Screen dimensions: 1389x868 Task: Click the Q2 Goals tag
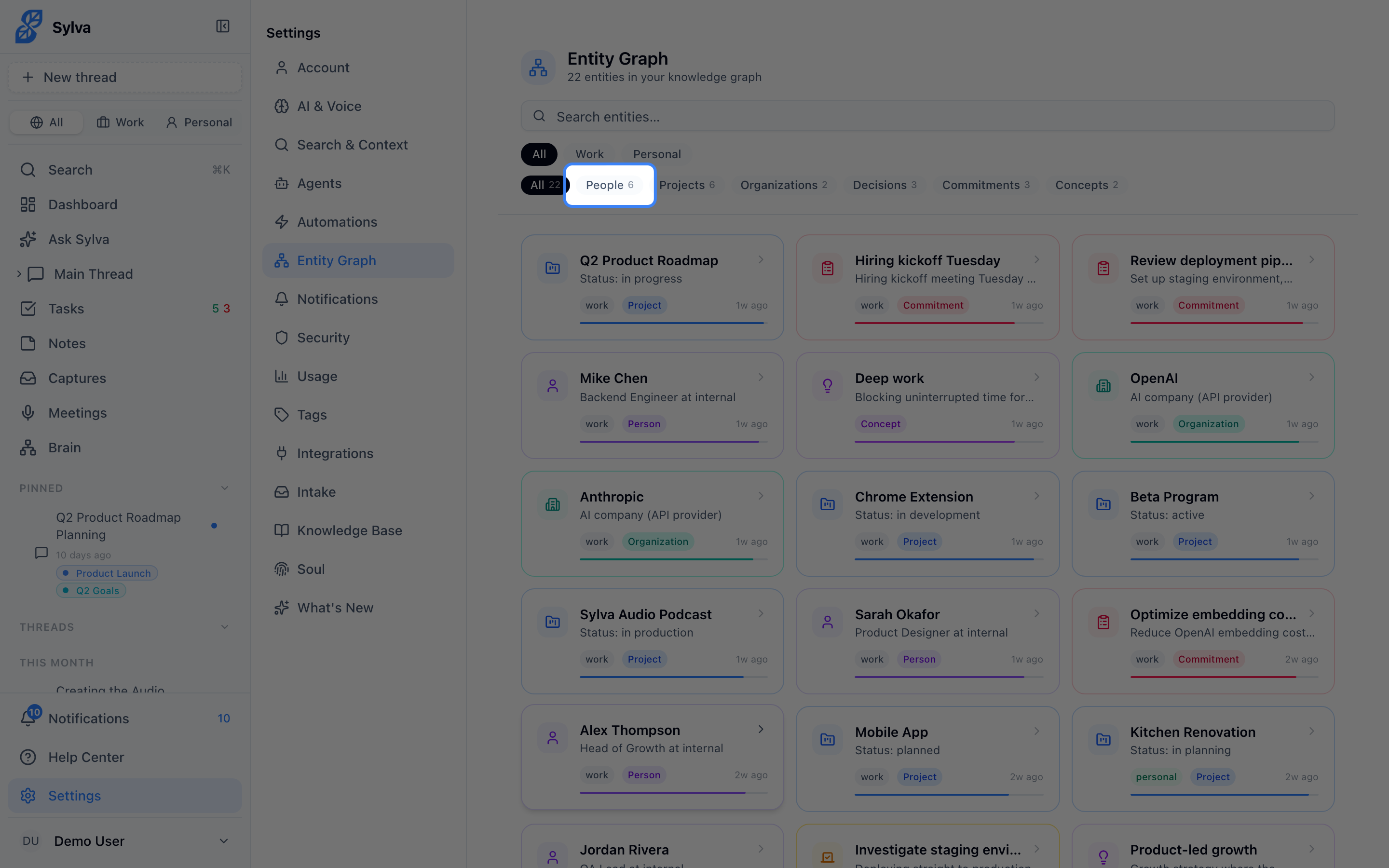click(x=91, y=590)
